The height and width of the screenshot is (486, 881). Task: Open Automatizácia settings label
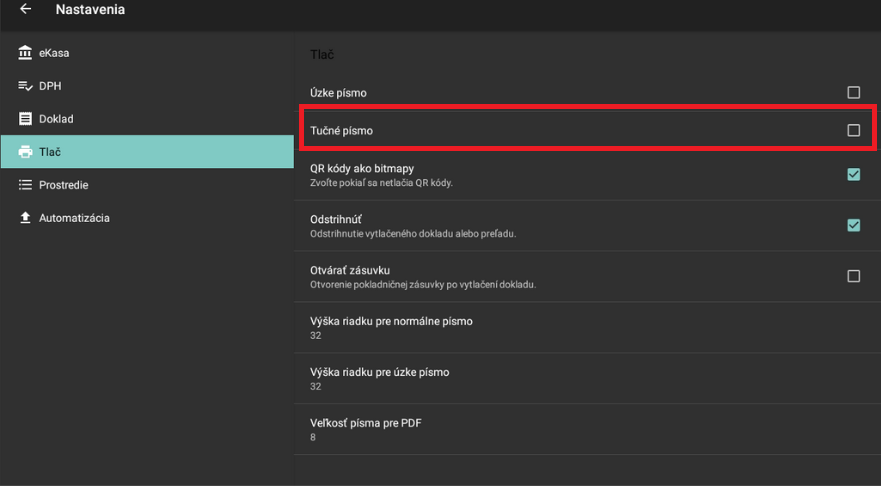74,218
